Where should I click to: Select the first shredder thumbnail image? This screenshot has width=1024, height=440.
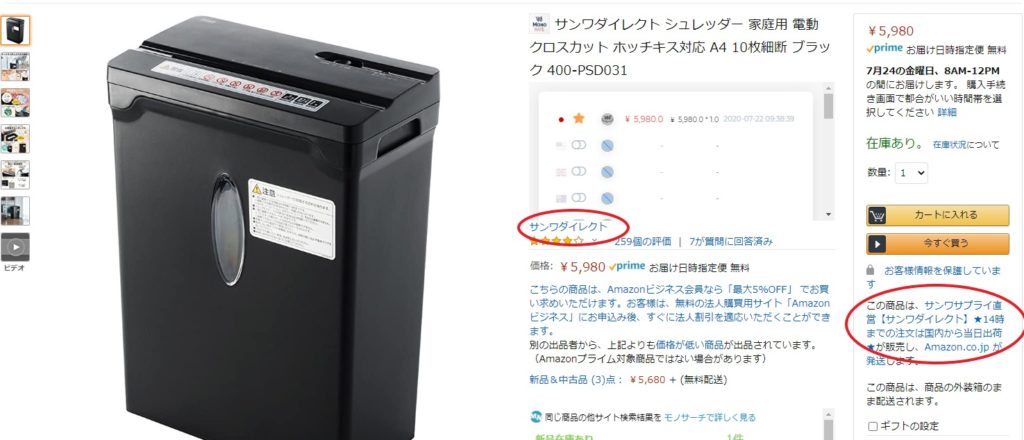[x=15, y=31]
